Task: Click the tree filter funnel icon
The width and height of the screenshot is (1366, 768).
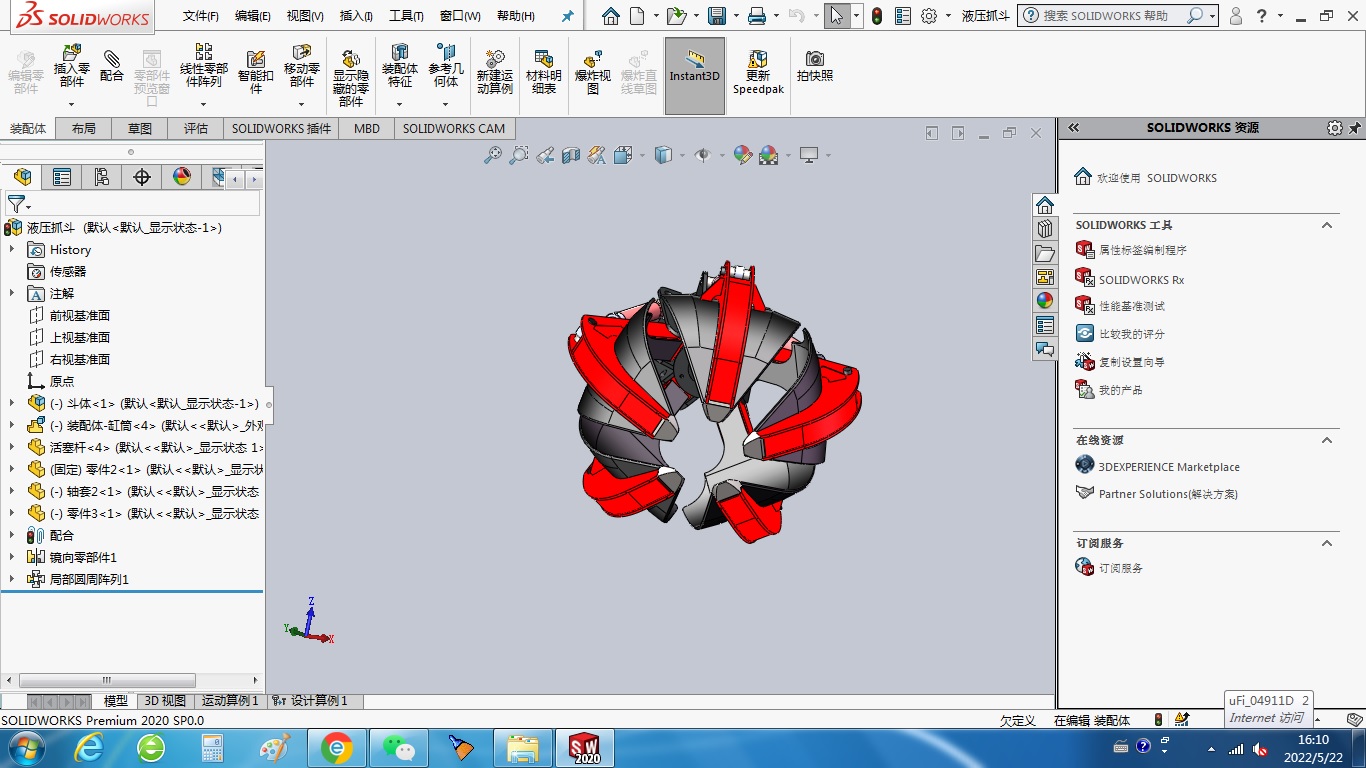Action: [16, 204]
